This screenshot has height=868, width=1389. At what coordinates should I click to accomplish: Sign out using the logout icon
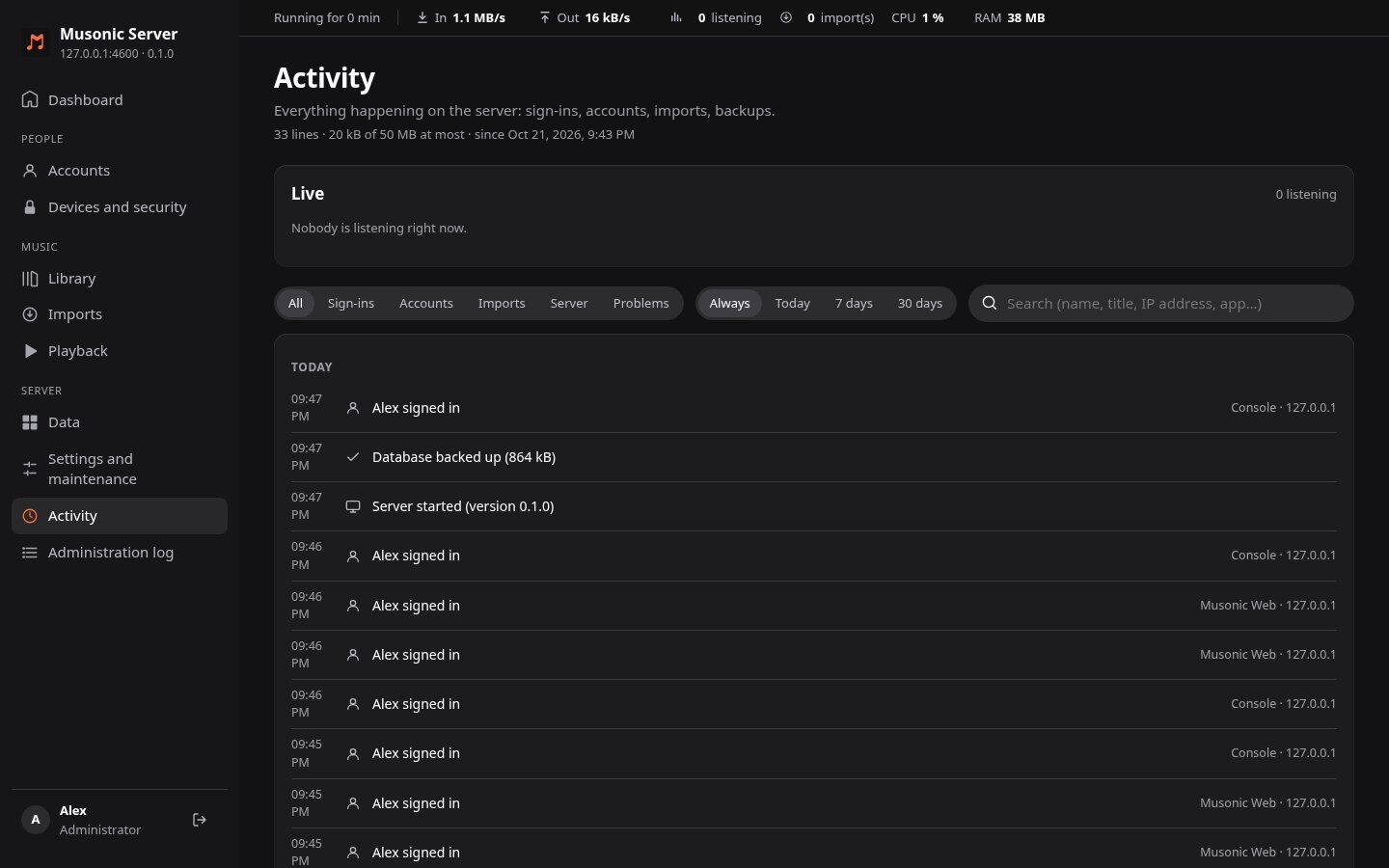pyautogui.click(x=200, y=820)
